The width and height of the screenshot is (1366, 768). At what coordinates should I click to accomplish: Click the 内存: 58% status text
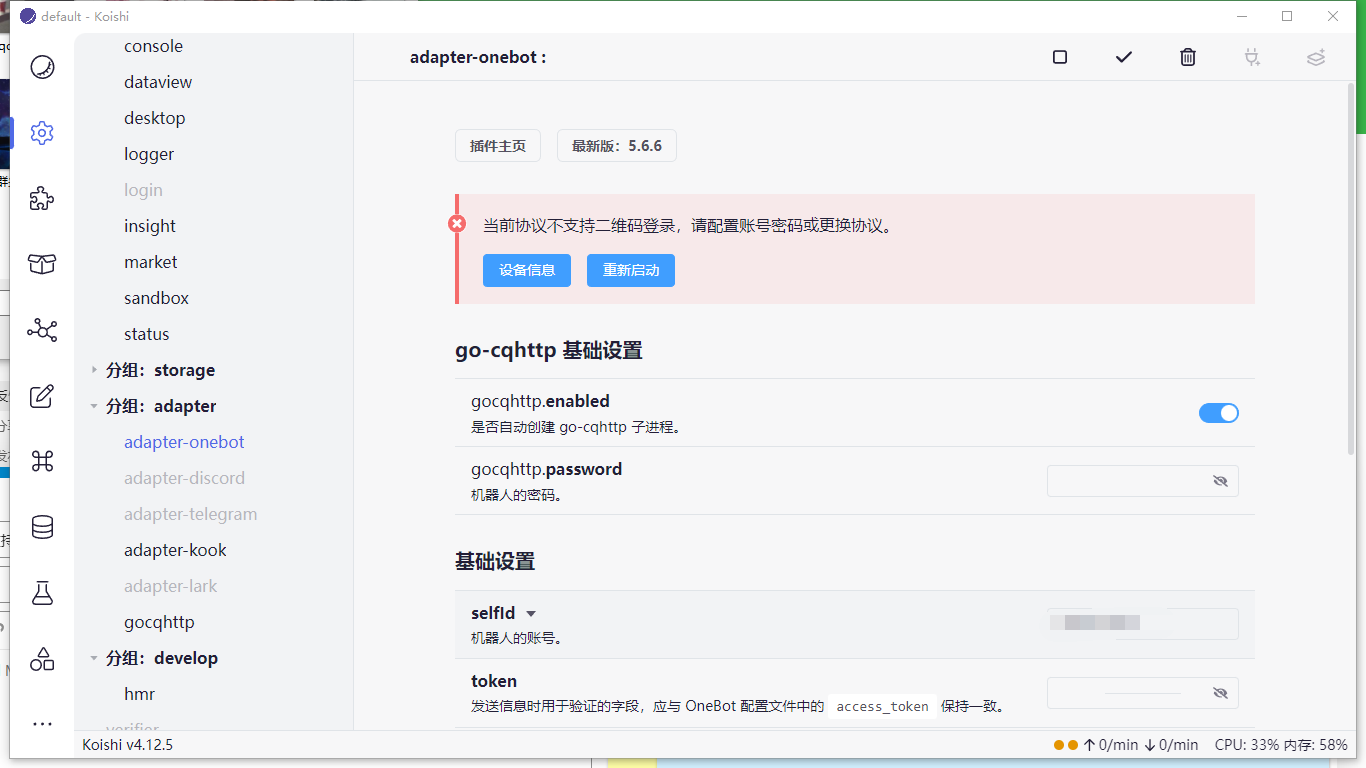[1316, 745]
